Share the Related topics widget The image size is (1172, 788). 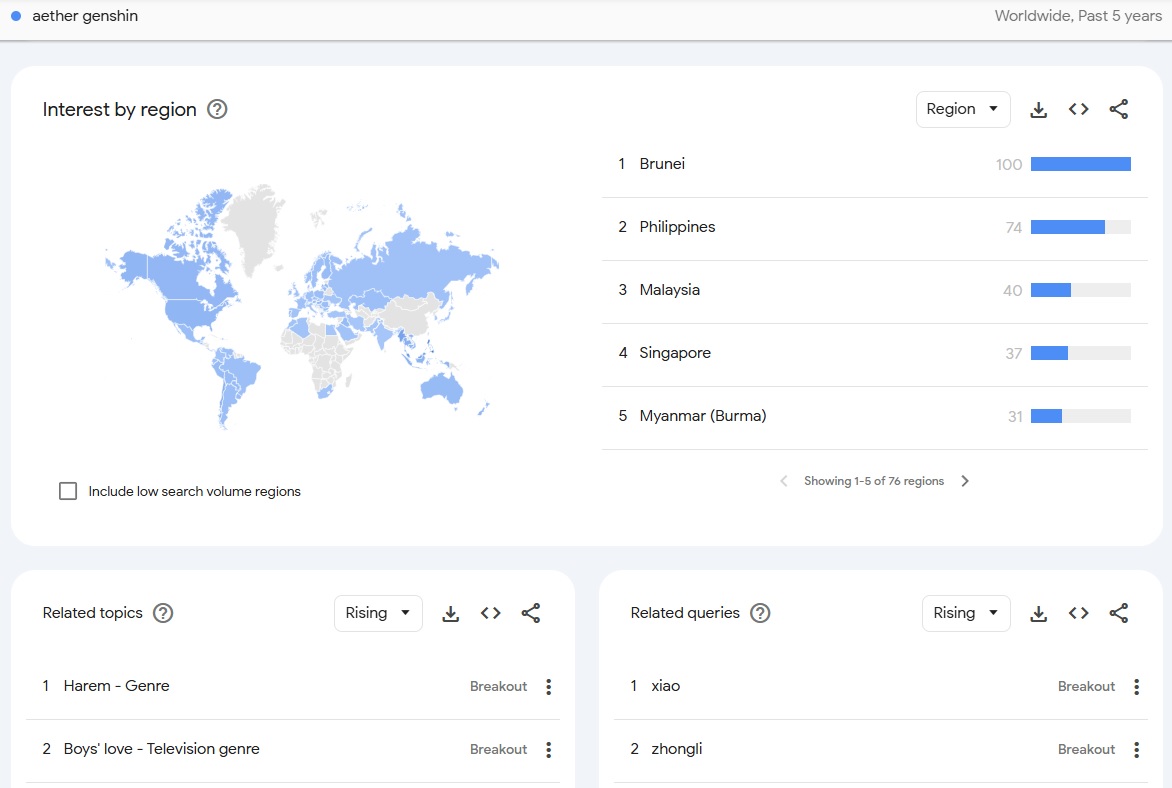click(531, 613)
